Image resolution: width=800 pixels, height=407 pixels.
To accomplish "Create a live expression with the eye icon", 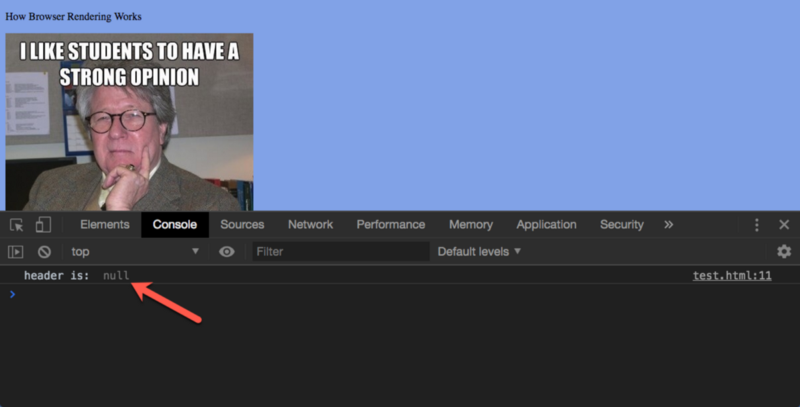I will click(x=227, y=251).
